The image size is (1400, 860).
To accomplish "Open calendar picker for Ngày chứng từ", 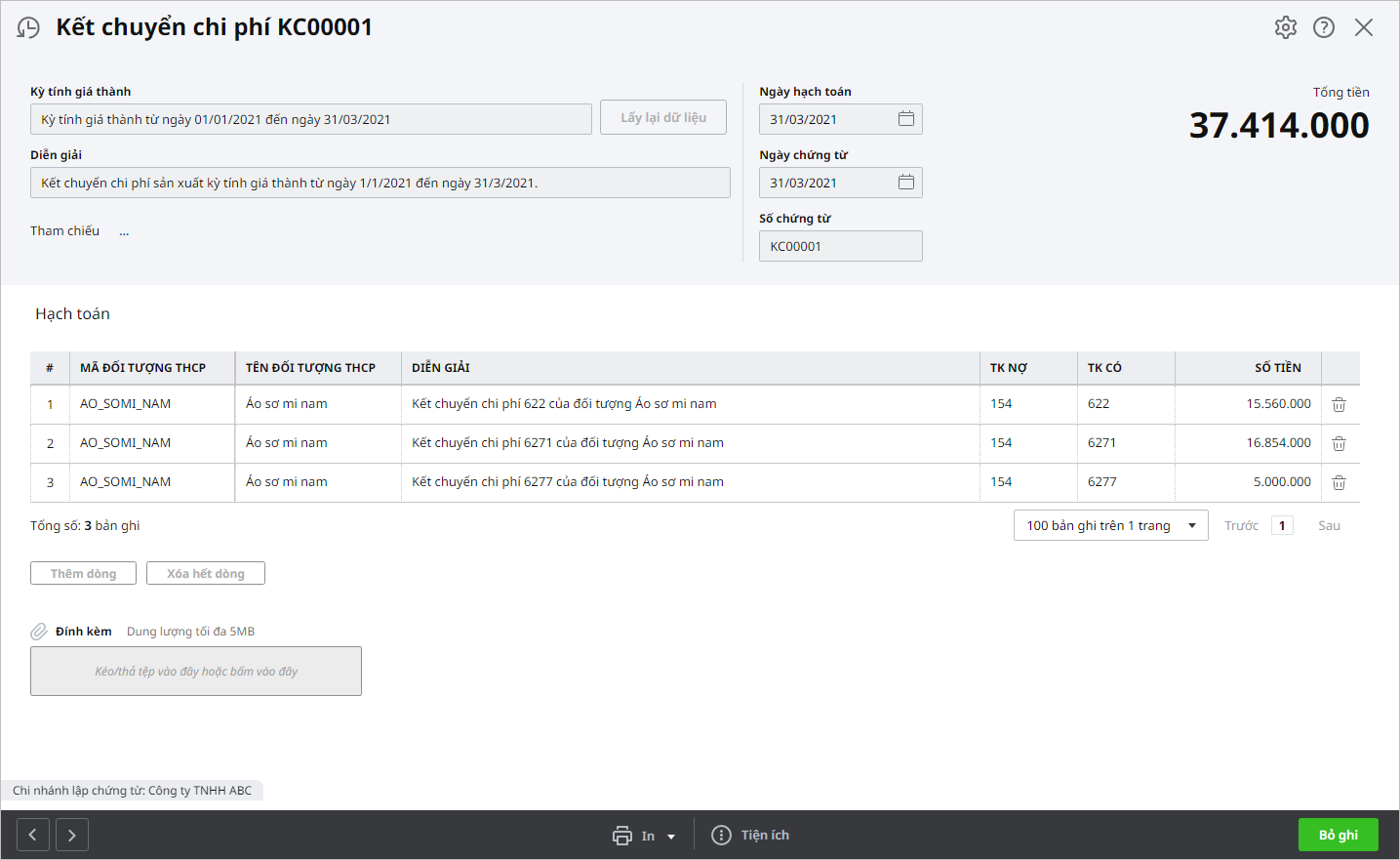I will (x=905, y=183).
